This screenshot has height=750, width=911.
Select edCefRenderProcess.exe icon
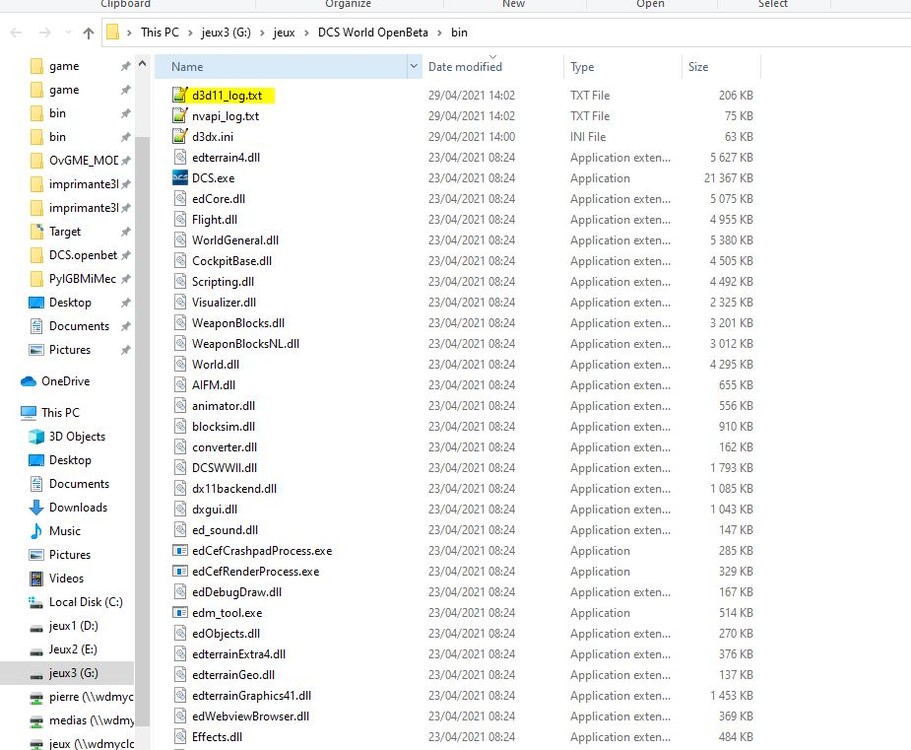(180, 571)
